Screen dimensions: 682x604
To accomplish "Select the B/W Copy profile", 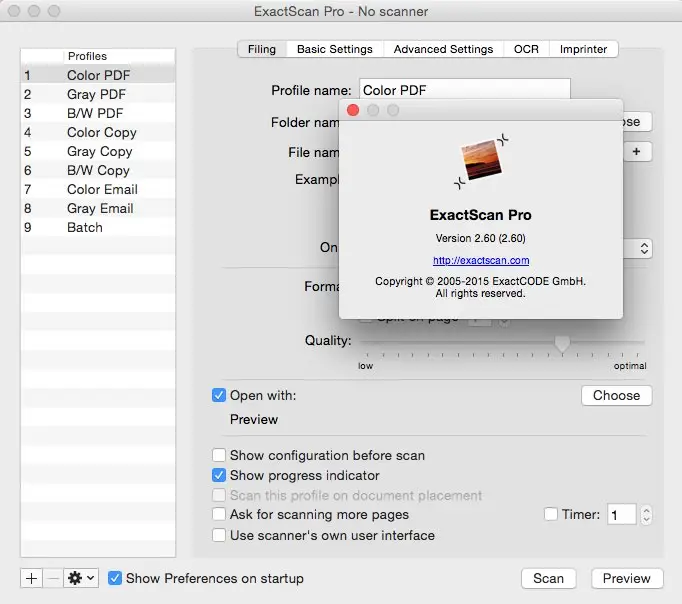I will pos(98,170).
